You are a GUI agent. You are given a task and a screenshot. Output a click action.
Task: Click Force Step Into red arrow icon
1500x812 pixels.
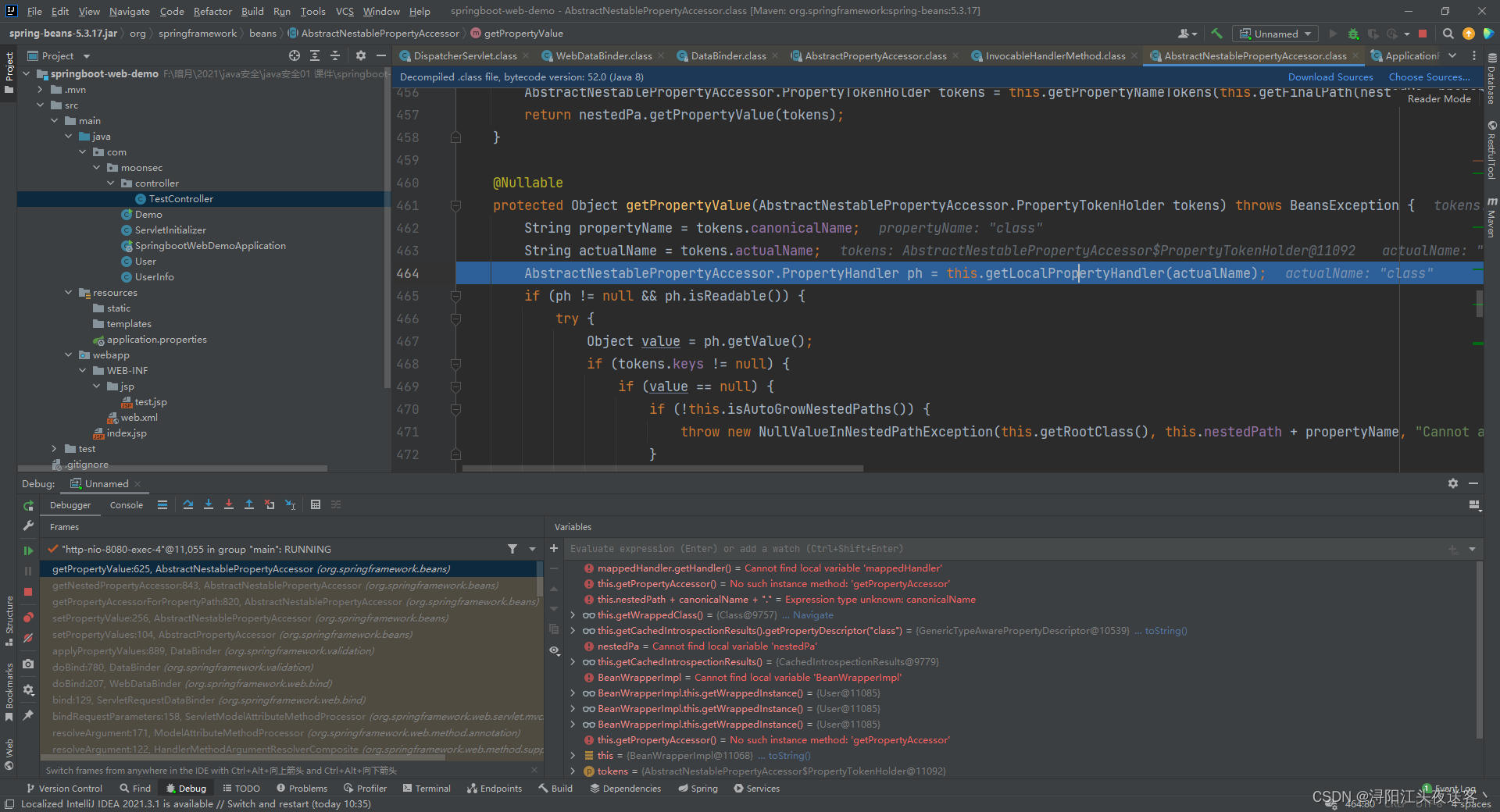pyautogui.click(x=229, y=504)
